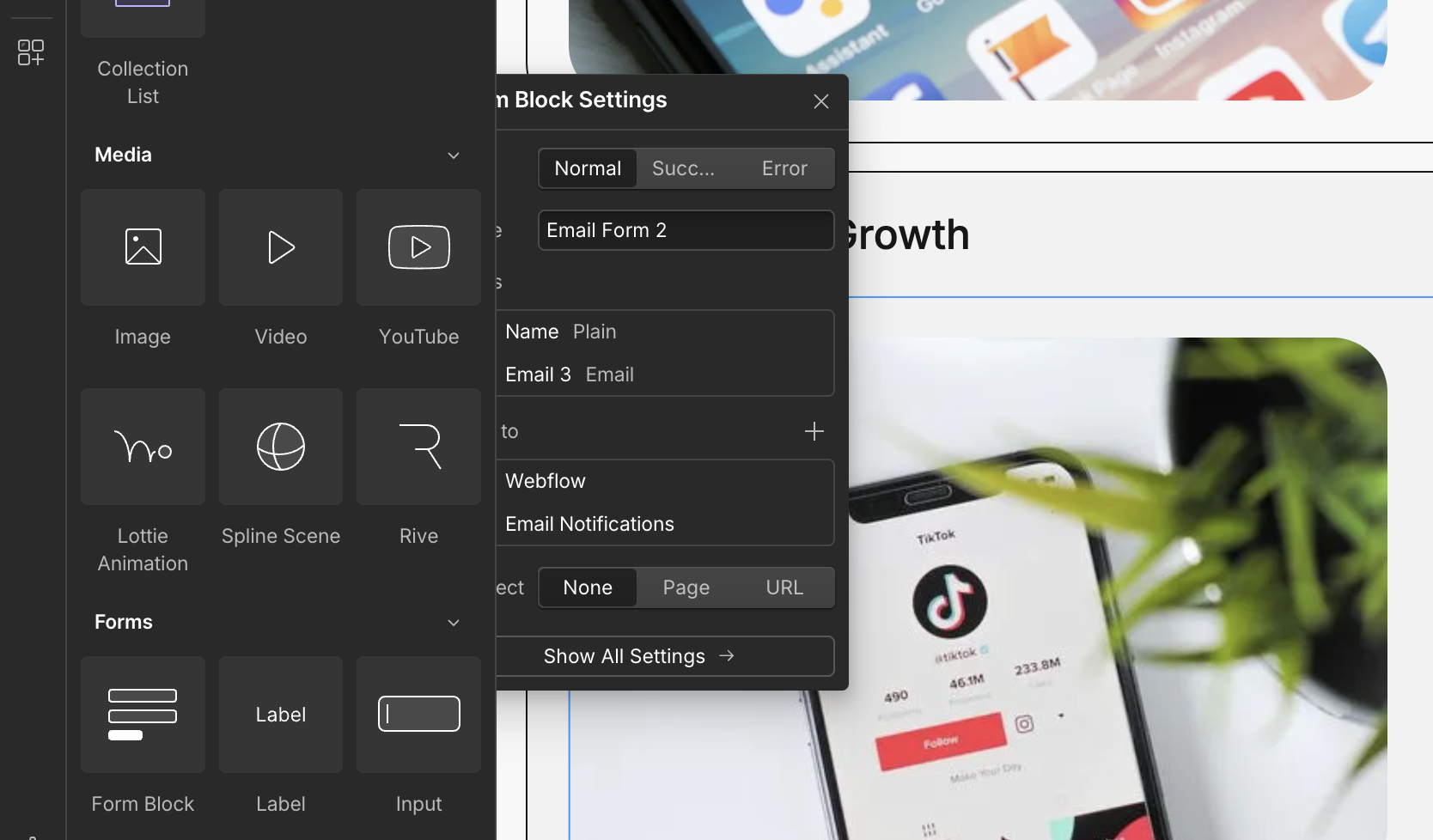Screen dimensions: 1433x840
Task: Collapse the Forms section
Action: [x=454, y=623]
